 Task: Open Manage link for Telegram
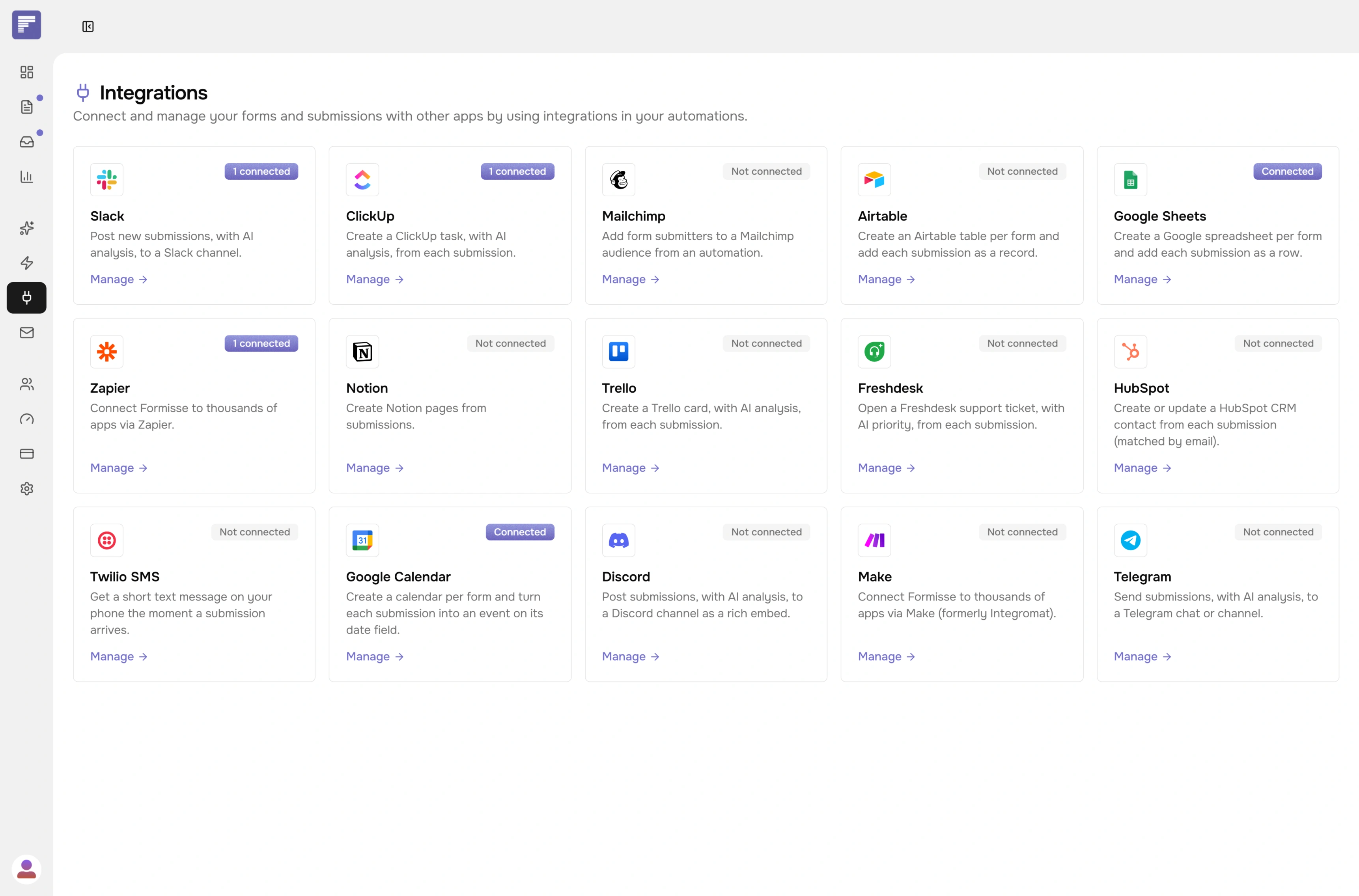pyautogui.click(x=1142, y=657)
